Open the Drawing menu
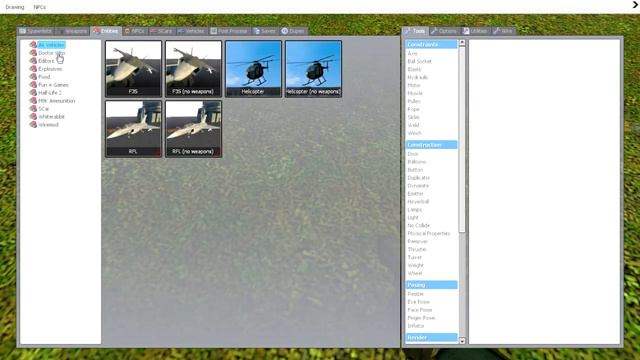The height and width of the screenshot is (360, 640). [x=15, y=7]
